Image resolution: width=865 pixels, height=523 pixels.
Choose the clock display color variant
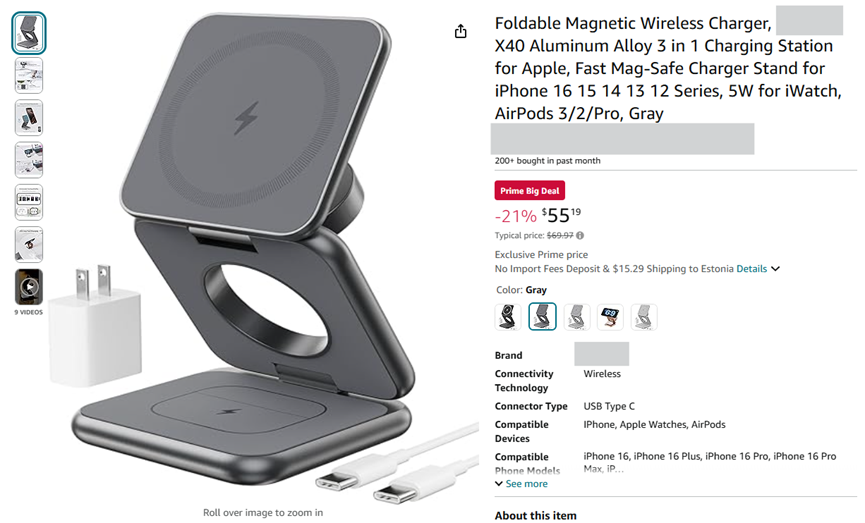610,317
